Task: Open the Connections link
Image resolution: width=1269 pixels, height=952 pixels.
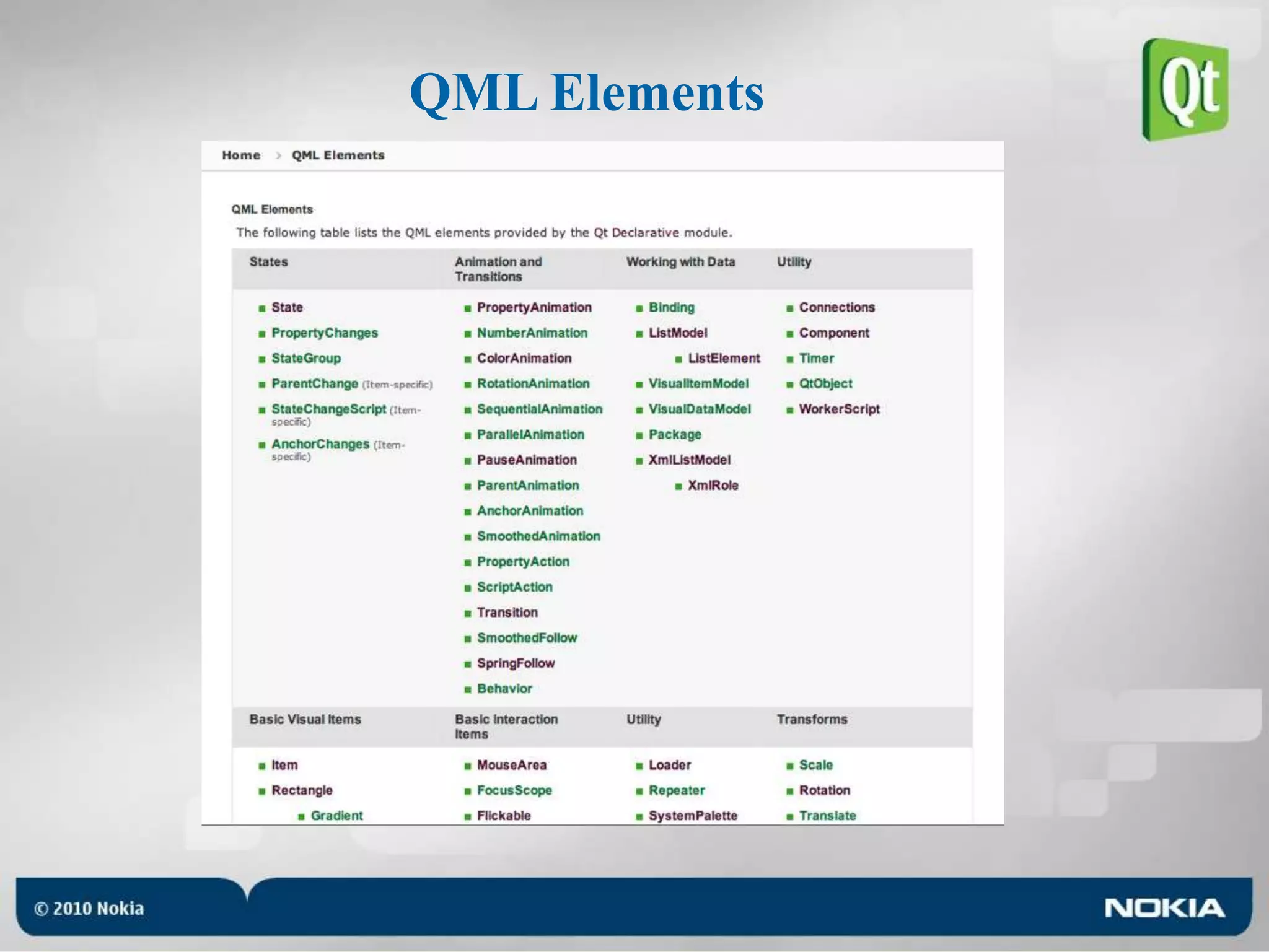Action: [836, 307]
